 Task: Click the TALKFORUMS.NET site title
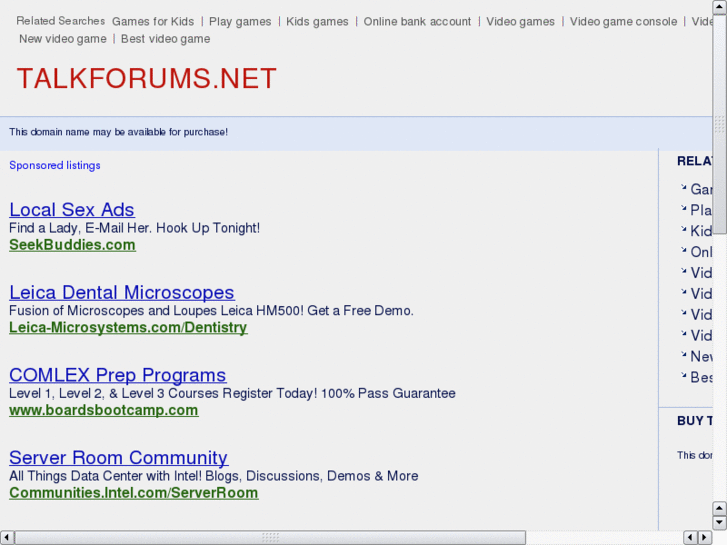[x=147, y=78]
